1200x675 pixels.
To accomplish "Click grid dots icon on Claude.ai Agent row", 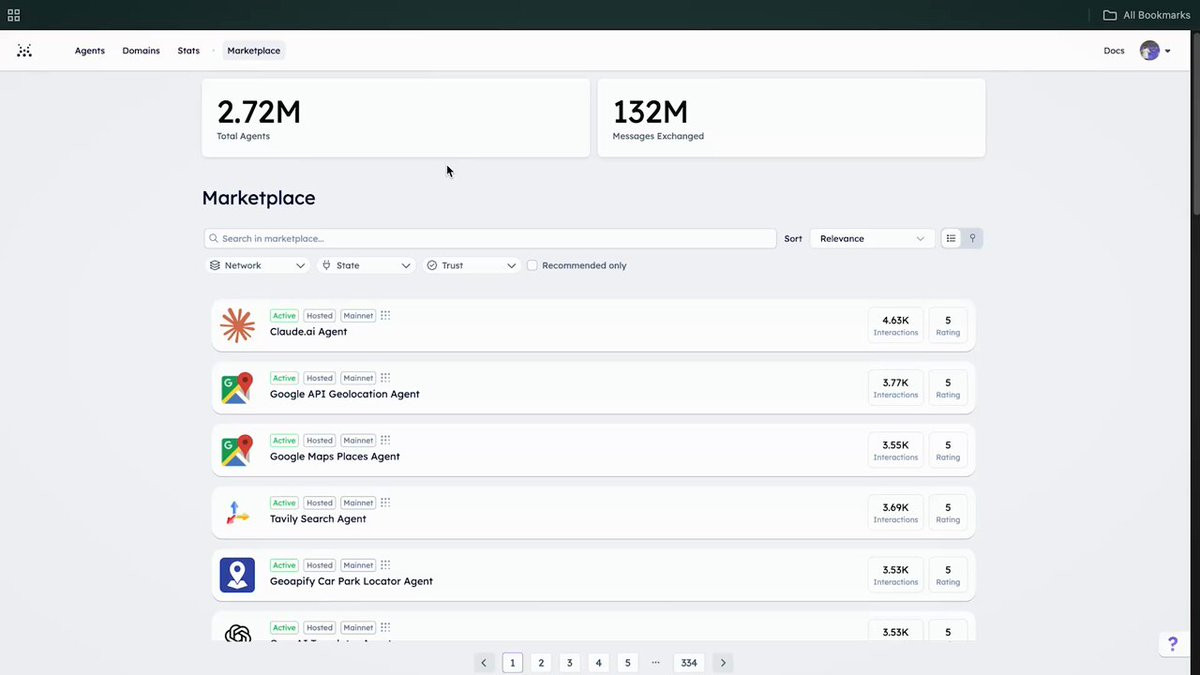I will point(385,315).
